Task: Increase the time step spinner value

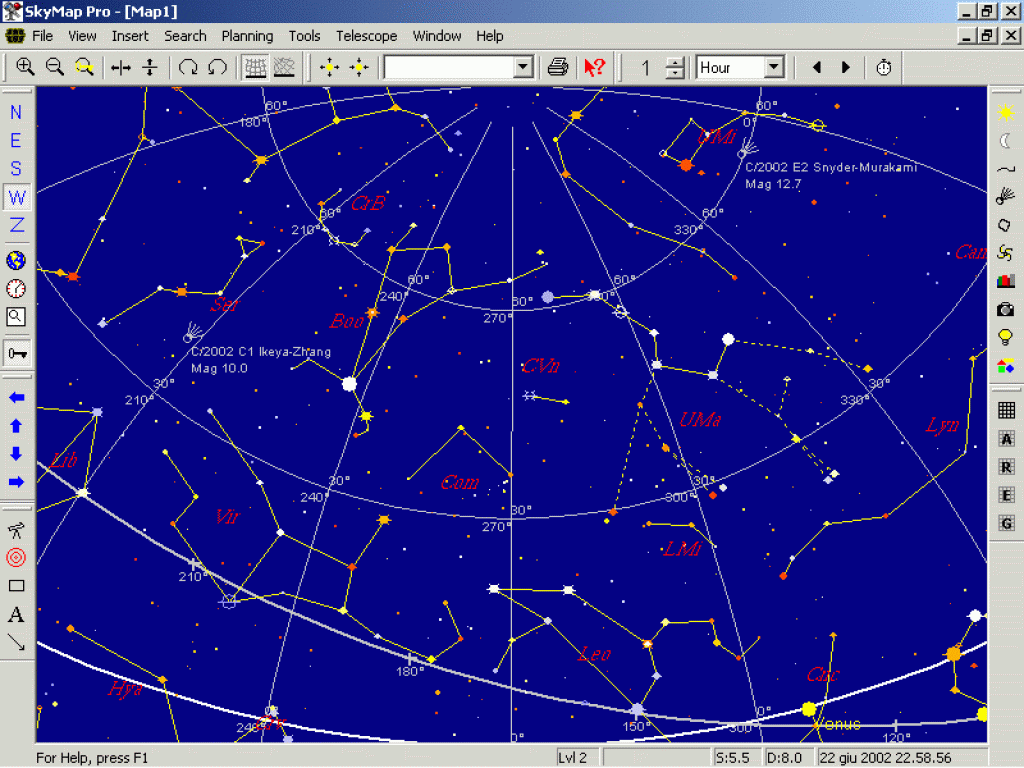Action: coord(675,62)
